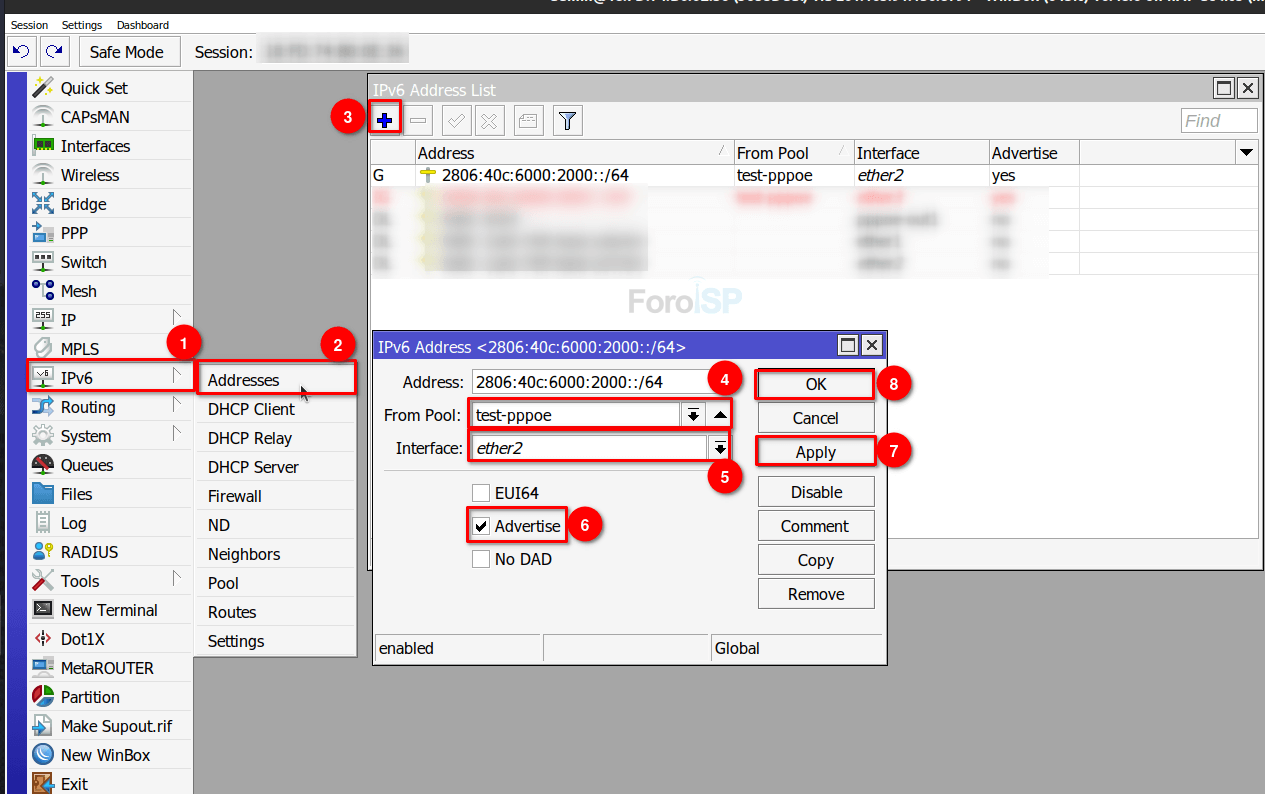Click the comment icon in toolbar
This screenshot has width=1265, height=794.
[528, 121]
